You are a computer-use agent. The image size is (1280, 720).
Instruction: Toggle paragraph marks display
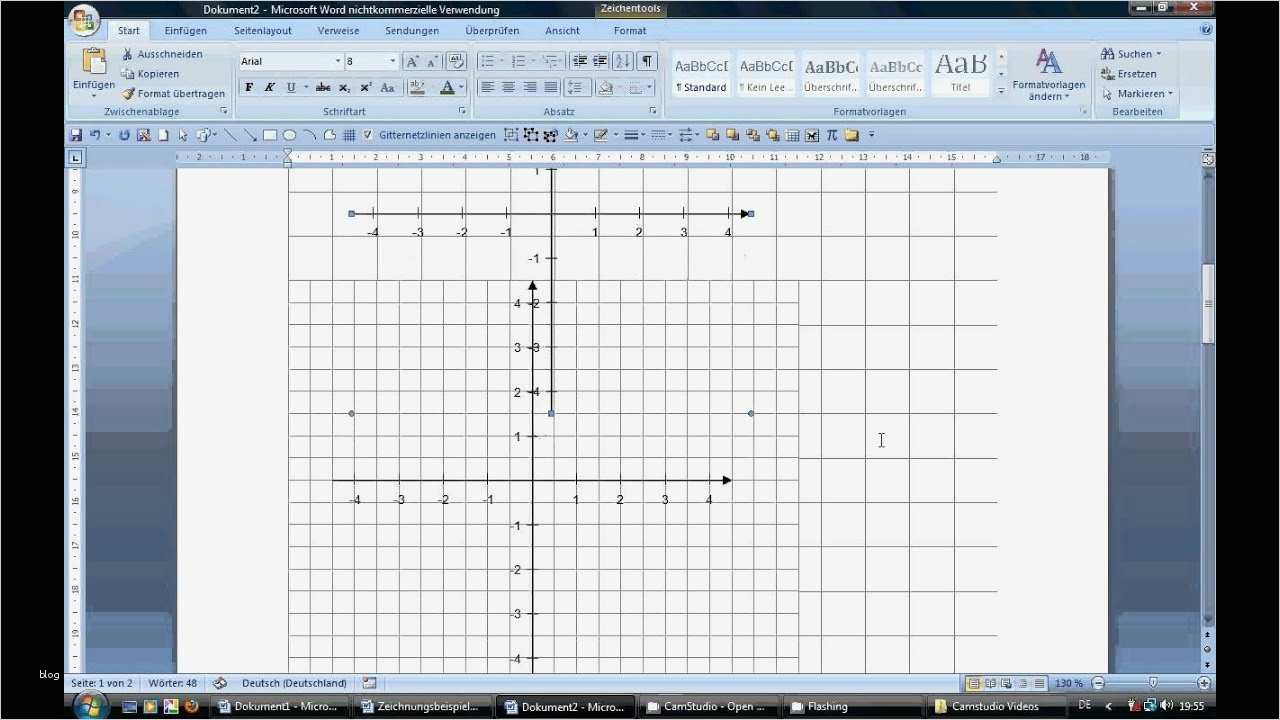coord(647,61)
